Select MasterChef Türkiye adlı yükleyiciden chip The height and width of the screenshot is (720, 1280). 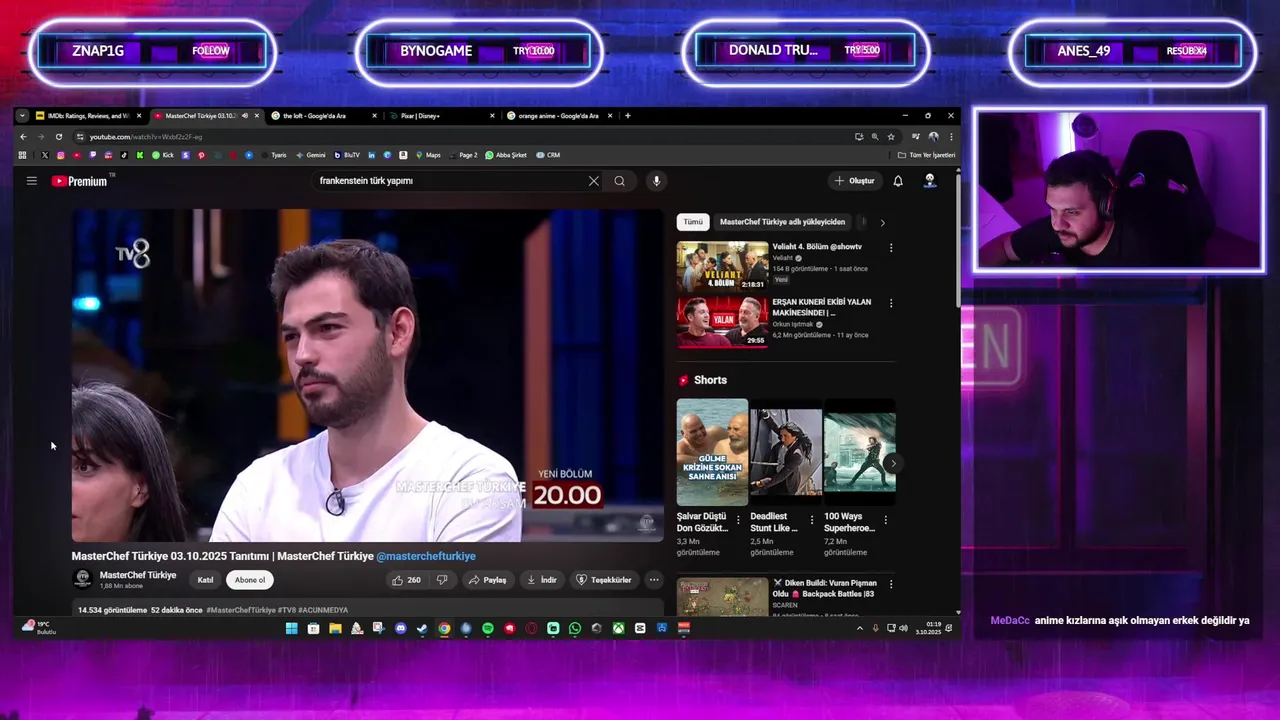click(x=782, y=222)
